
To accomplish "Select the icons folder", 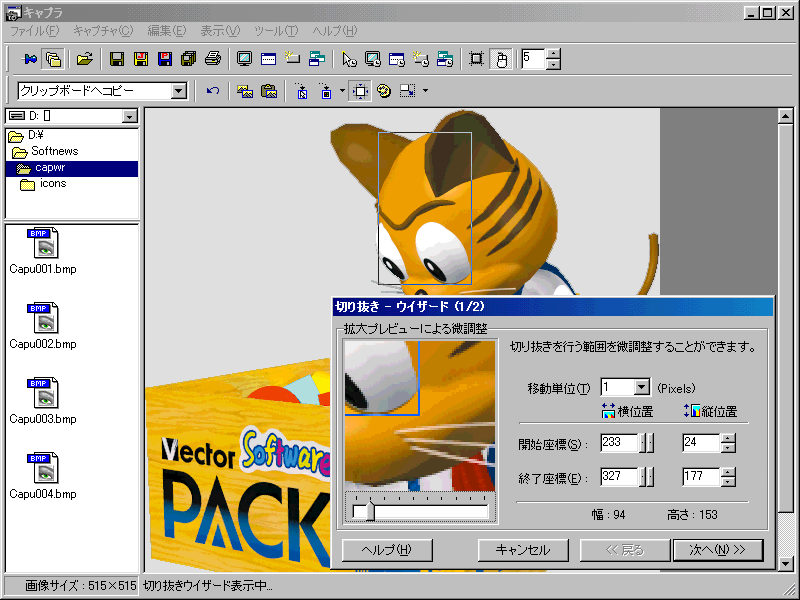I will point(43,184).
